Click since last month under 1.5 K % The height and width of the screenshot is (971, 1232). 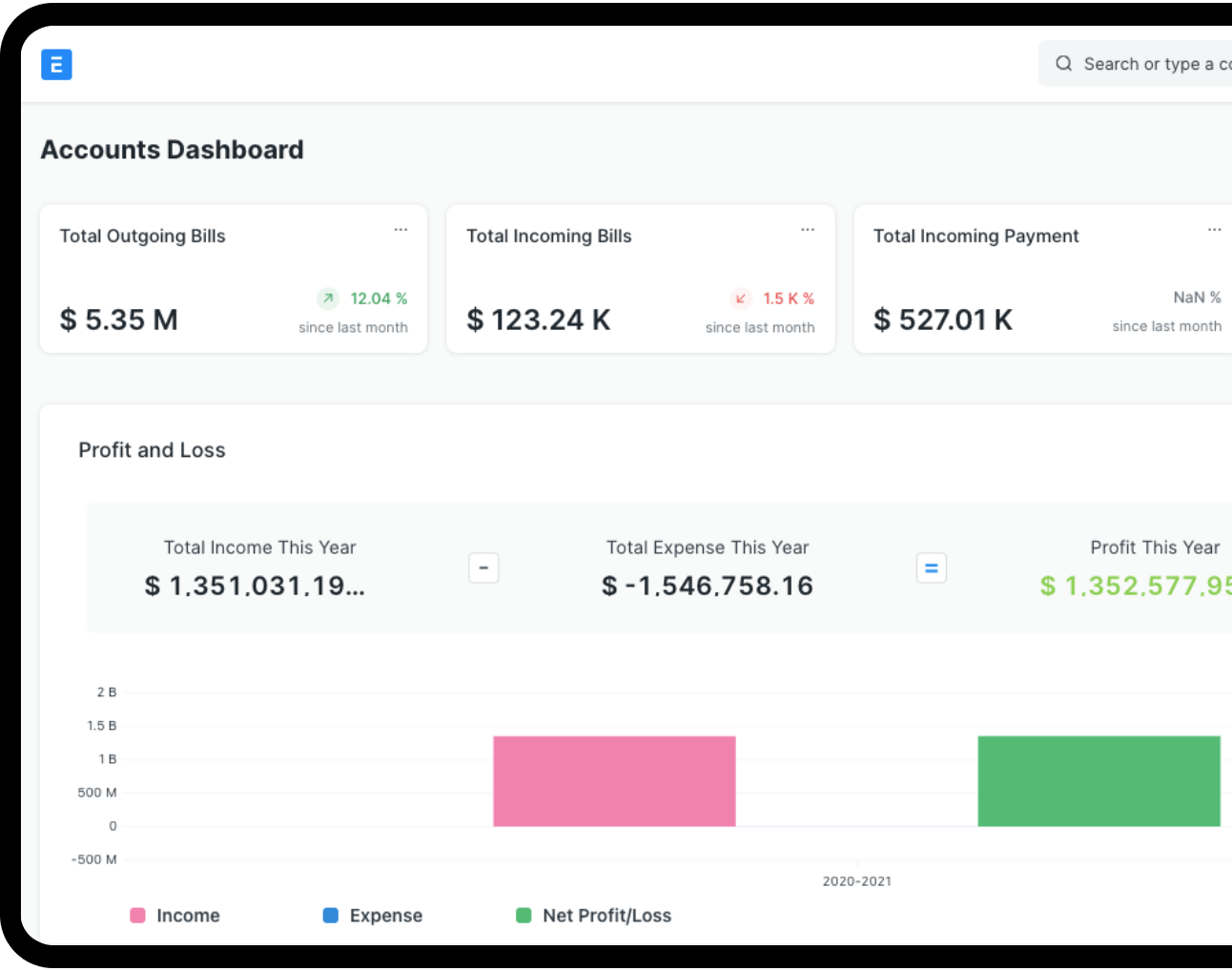[760, 327]
